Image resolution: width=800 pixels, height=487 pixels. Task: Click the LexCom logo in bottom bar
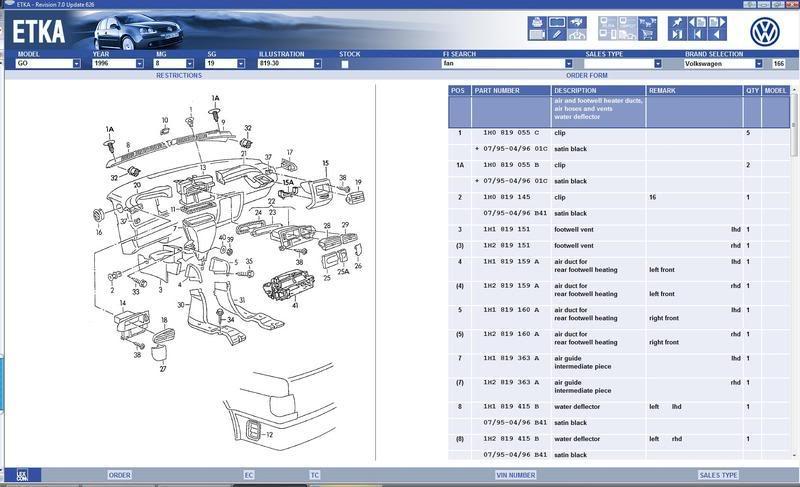point(21,475)
